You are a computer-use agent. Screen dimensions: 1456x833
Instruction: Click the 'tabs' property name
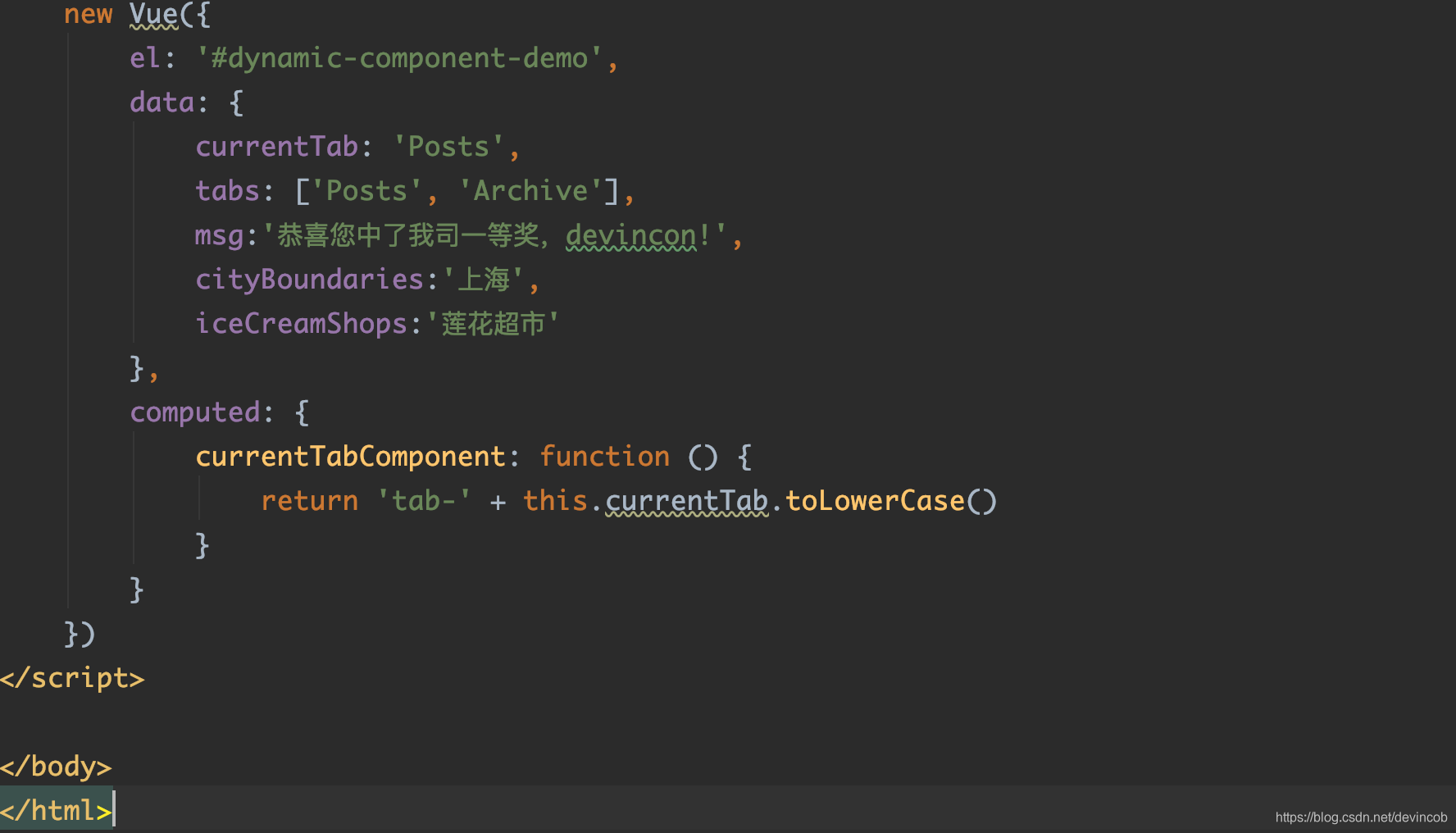pos(227,191)
